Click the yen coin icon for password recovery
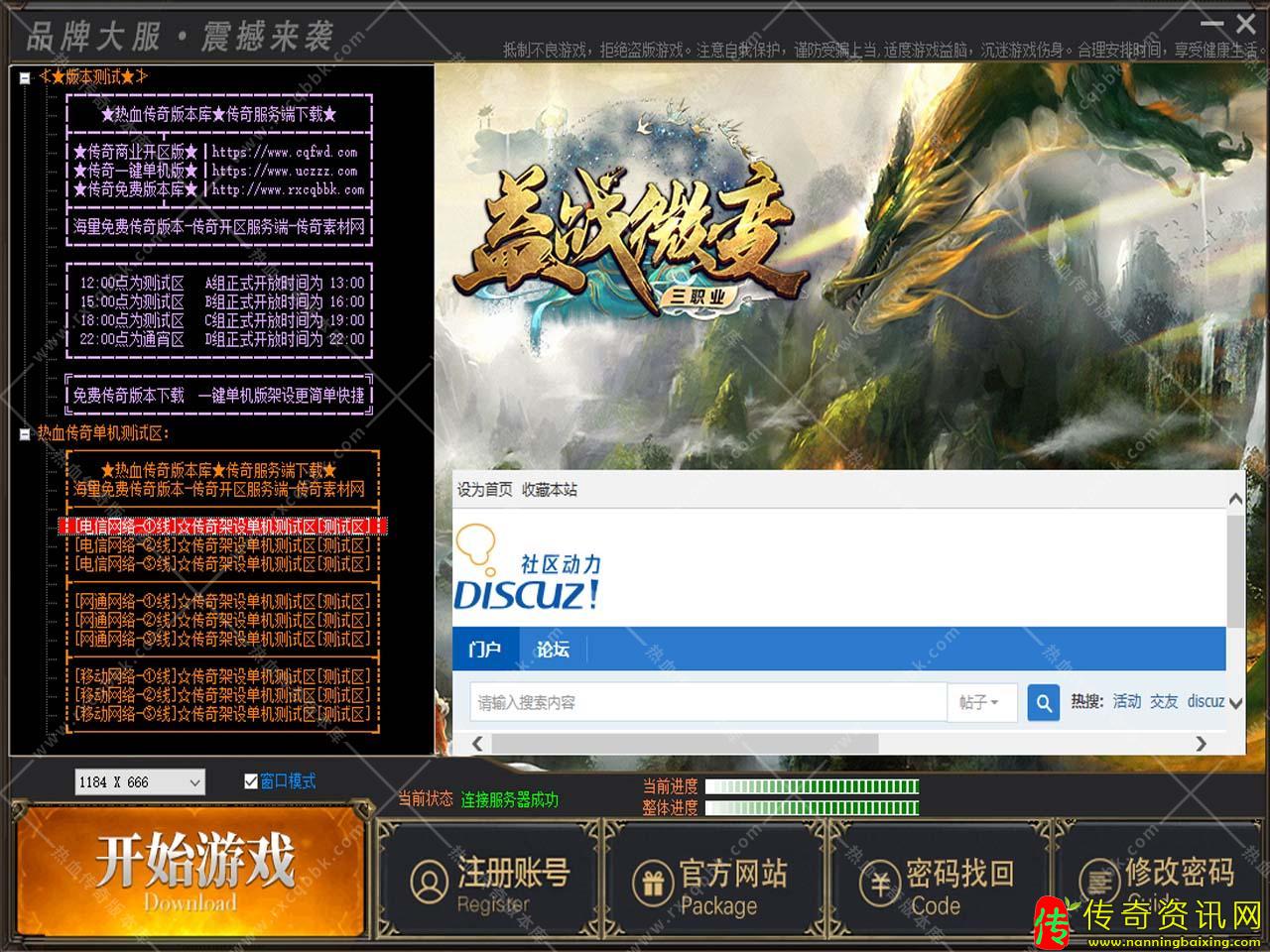The width and height of the screenshot is (1270, 952). pyautogui.click(x=879, y=882)
